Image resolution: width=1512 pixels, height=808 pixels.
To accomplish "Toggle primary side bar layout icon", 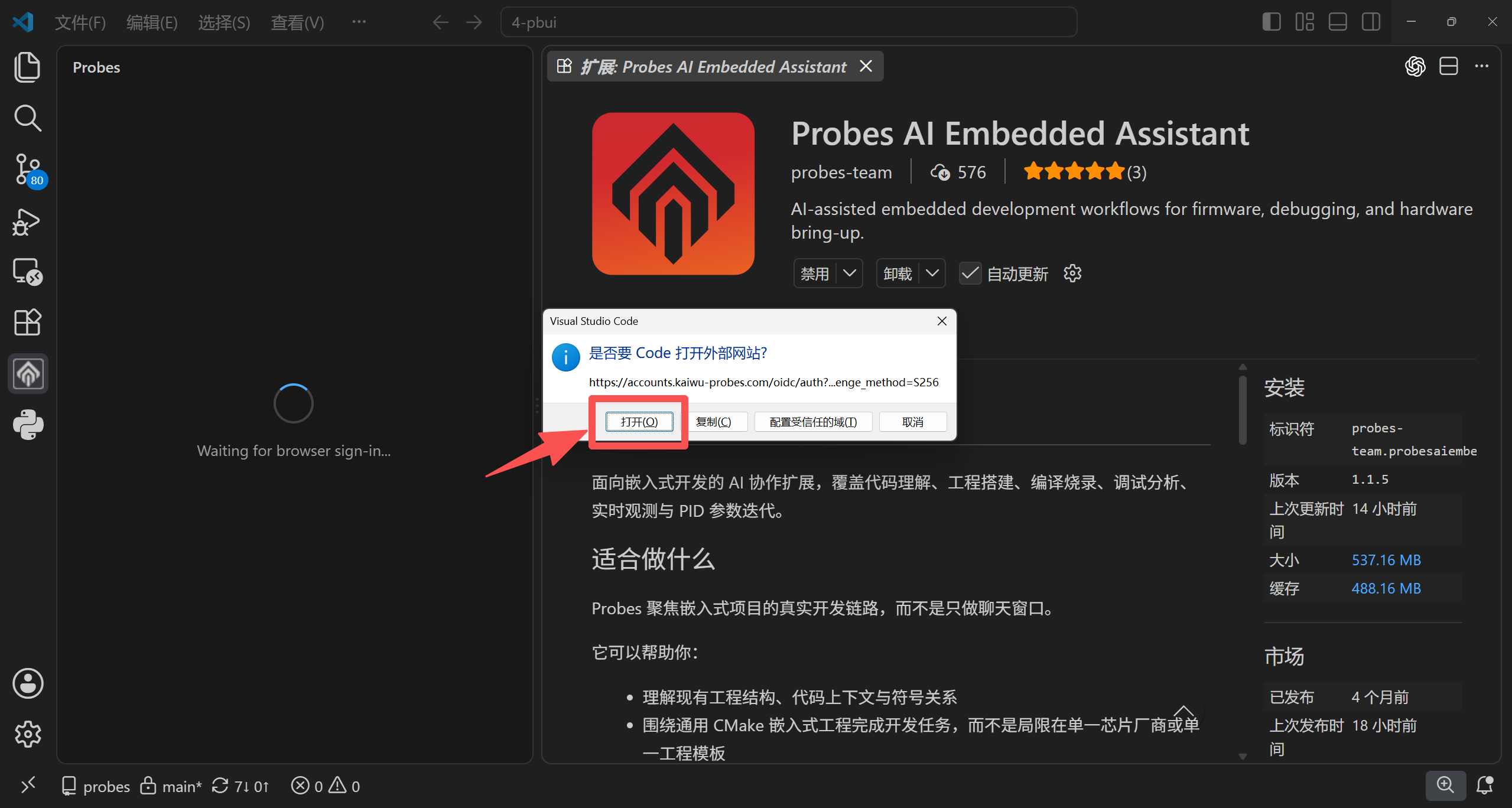I will (1271, 22).
